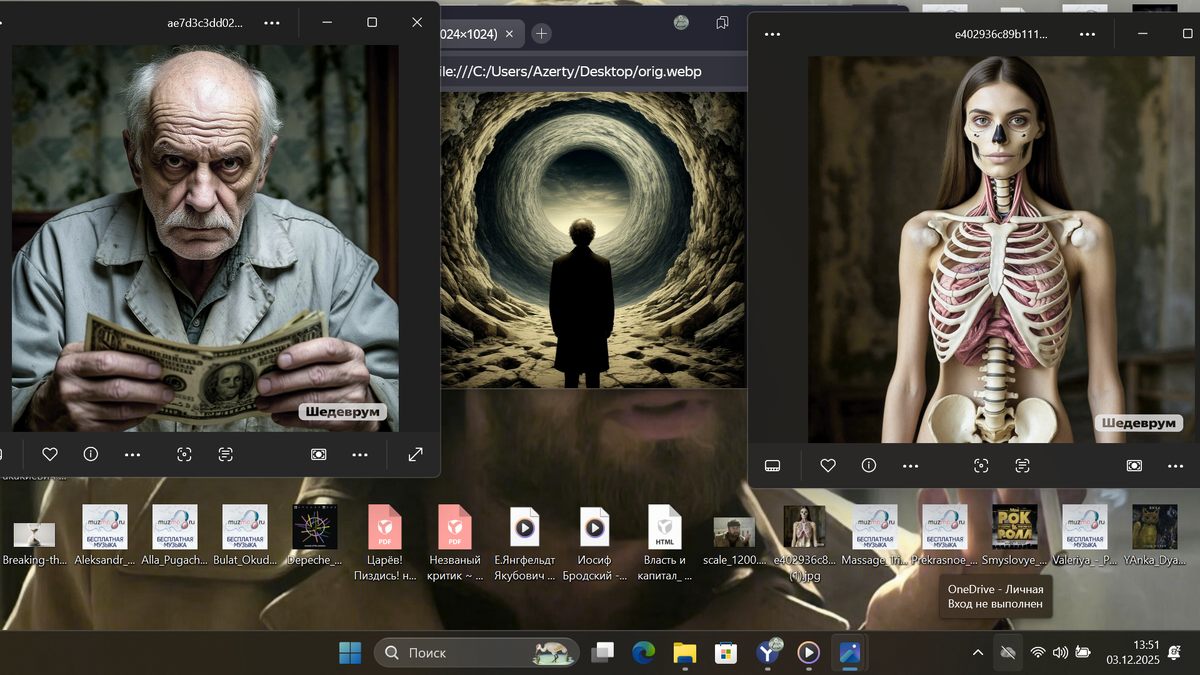Click the browser address bar showing orig.webp path
1200x675 pixels.
coord(593,72)
